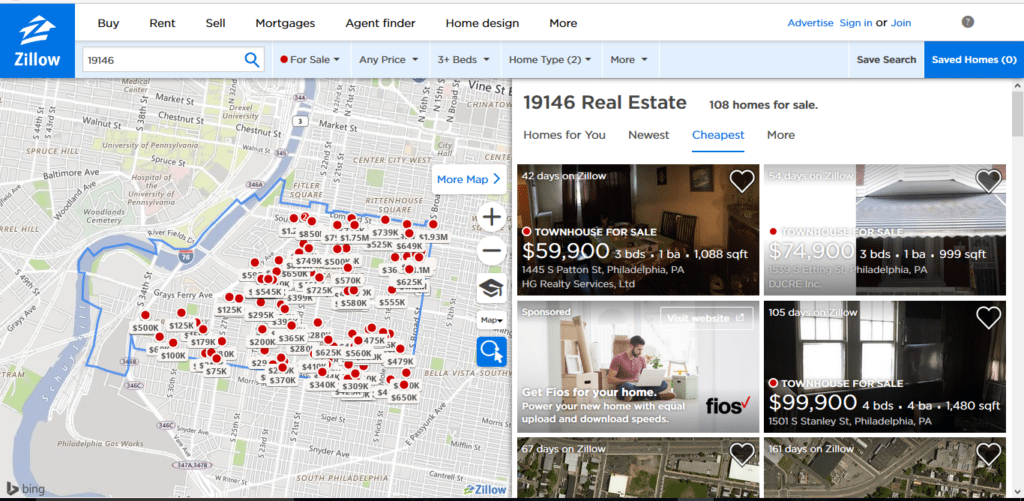The height and width of the screenshot is (501, 1024).
Task: Click the More Map button
Action: point(469,179)
